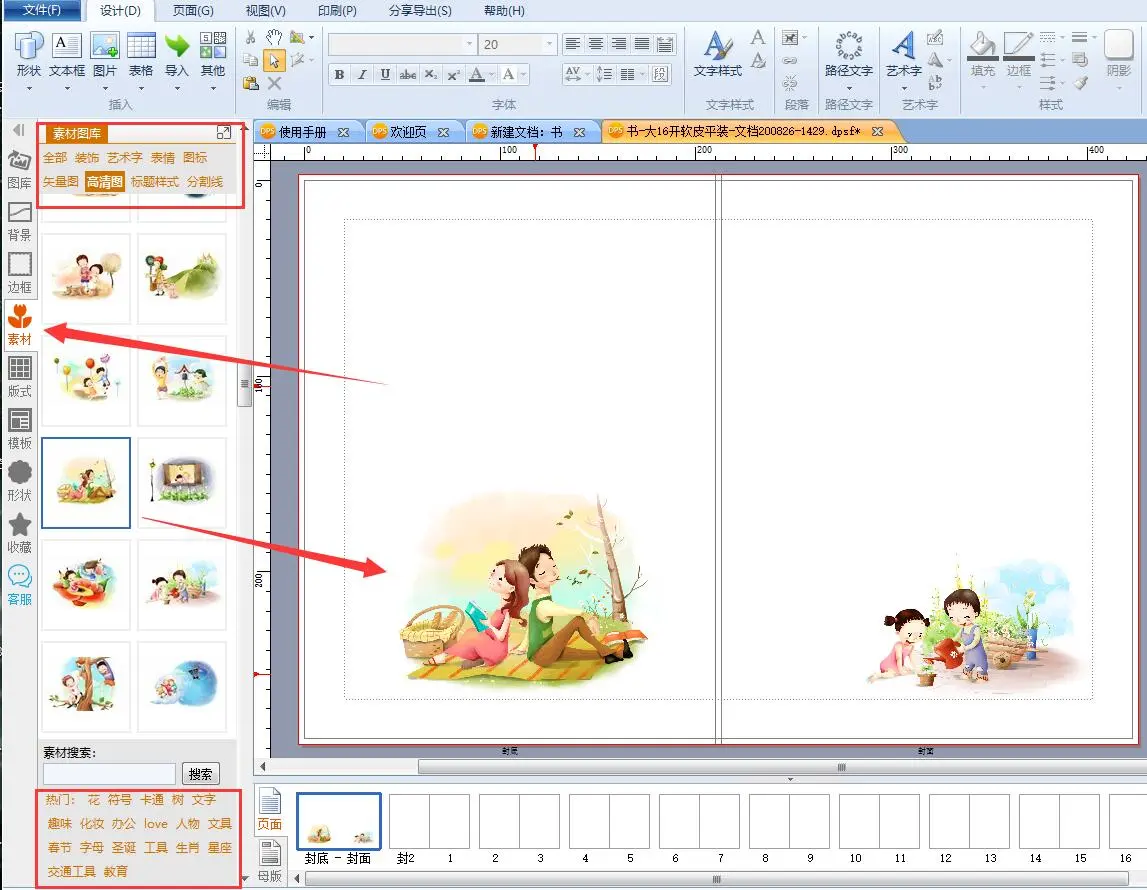Image resolution: width=1147 pixels, height=890 pixels.
Task: Open 模板 template panel in sidebar
Action: coord(19,429)
